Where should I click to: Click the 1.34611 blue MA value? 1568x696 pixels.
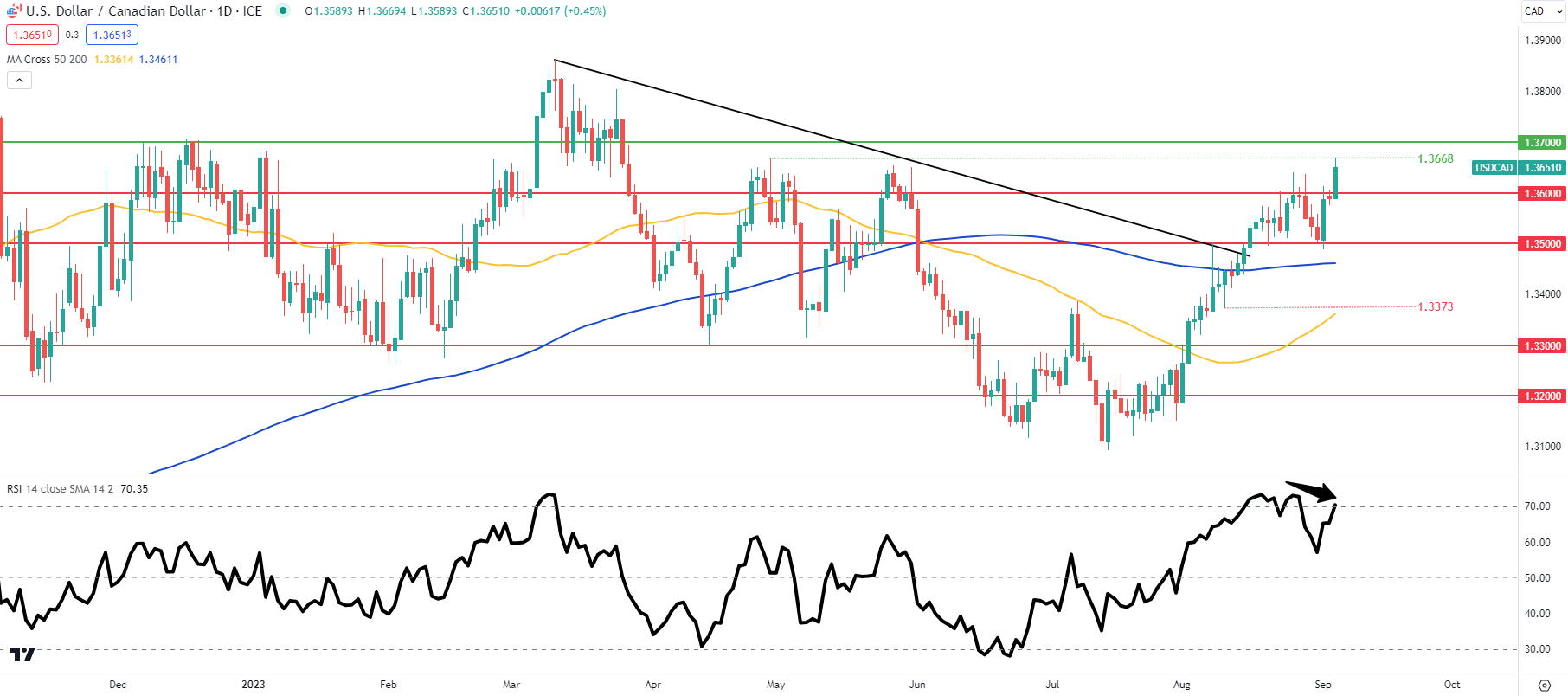click(x=158, y=60)
